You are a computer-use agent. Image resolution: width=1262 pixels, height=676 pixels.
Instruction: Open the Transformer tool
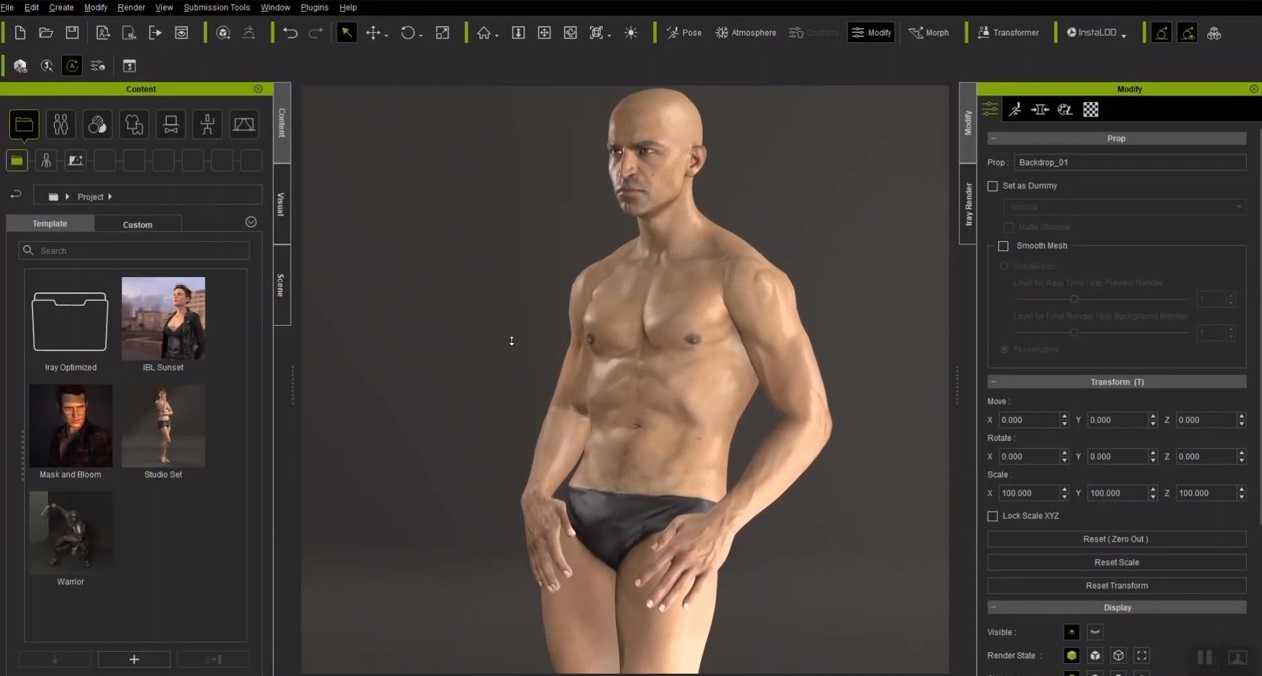click(x=1008, y=33)
